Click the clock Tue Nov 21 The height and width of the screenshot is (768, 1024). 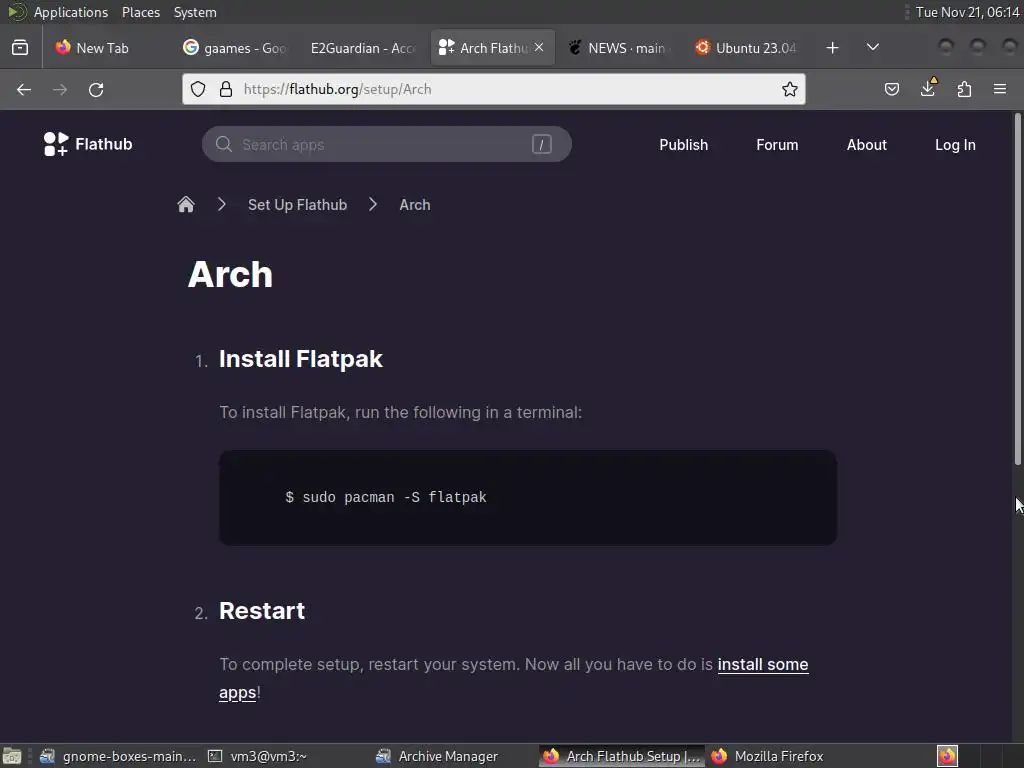967,12
